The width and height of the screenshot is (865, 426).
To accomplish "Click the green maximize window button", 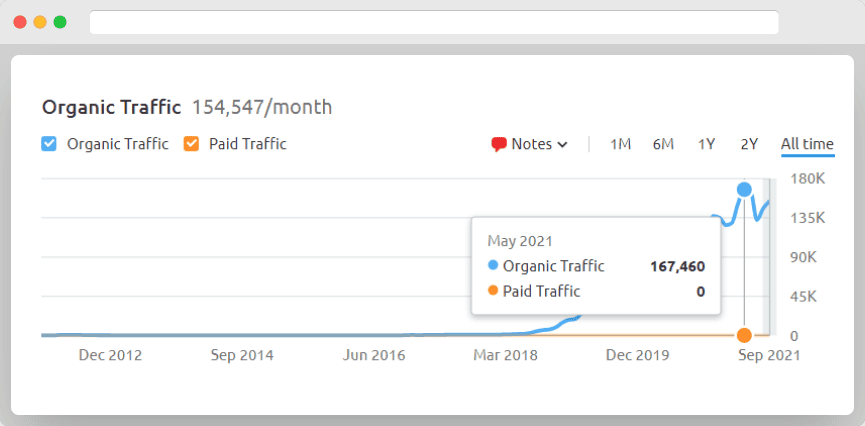I will point(60,22).
